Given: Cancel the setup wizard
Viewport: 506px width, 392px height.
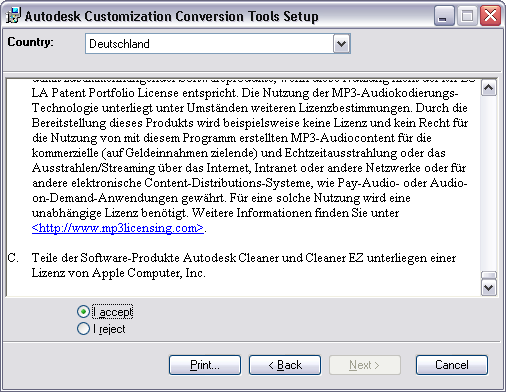Looking at the screenshot, I should [452, 365].
